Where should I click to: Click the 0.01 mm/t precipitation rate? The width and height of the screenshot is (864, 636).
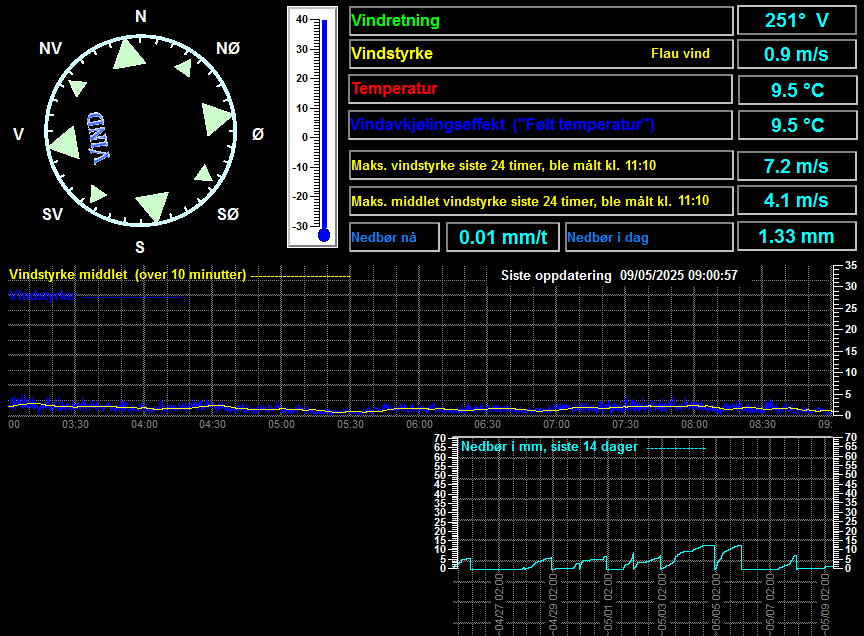[x=503, y=238]
